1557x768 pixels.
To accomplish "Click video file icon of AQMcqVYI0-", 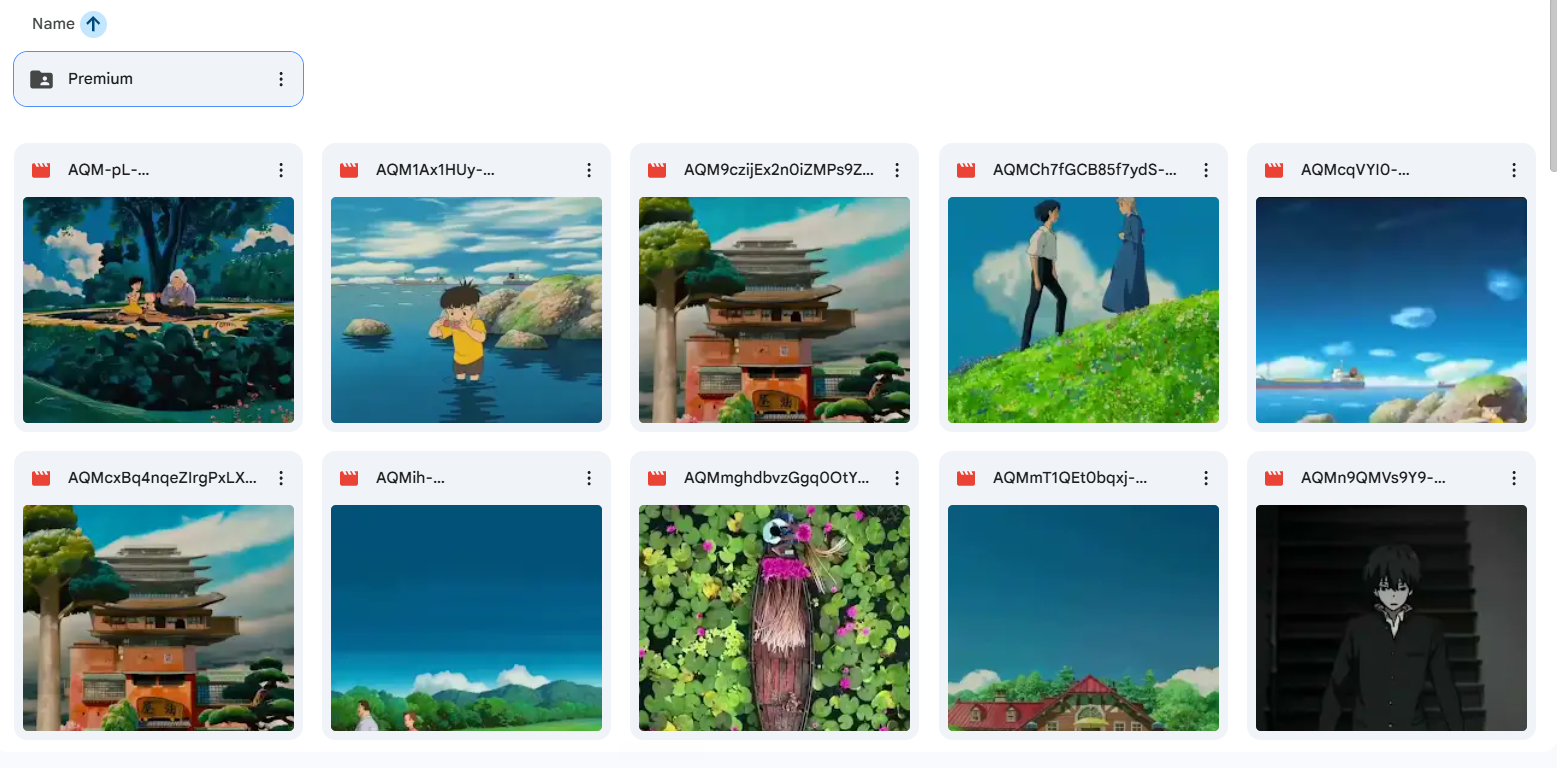I will [1274, 170].
